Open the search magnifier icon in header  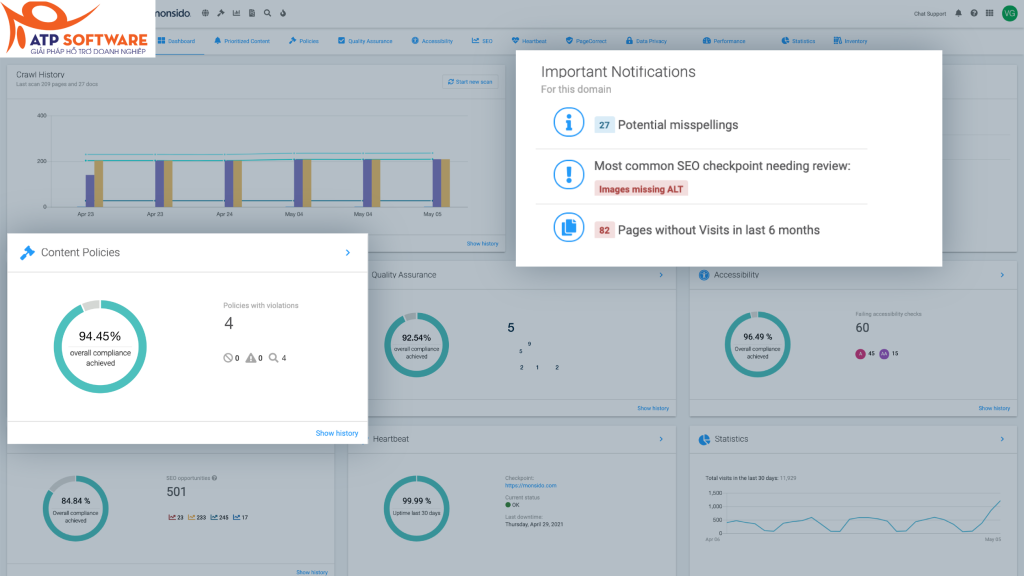[267, 13]
